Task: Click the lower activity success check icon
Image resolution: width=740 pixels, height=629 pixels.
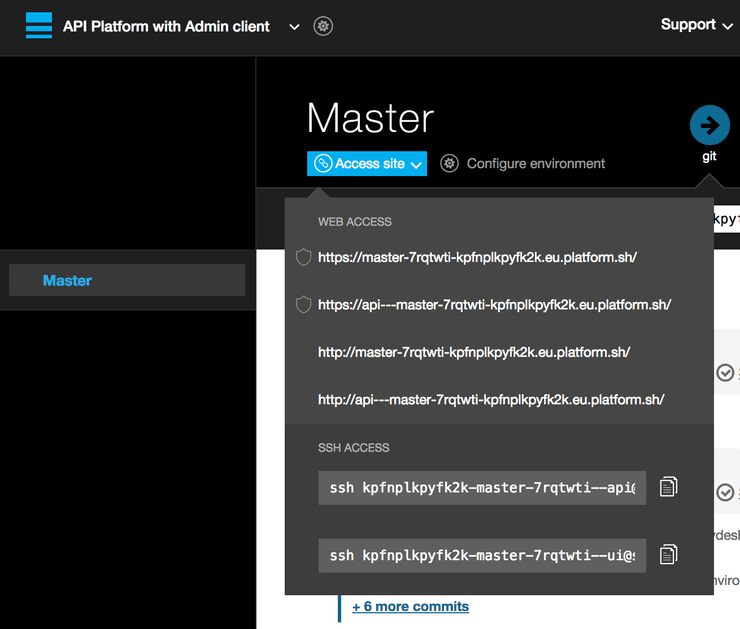Action: click(x=725, y=493)
